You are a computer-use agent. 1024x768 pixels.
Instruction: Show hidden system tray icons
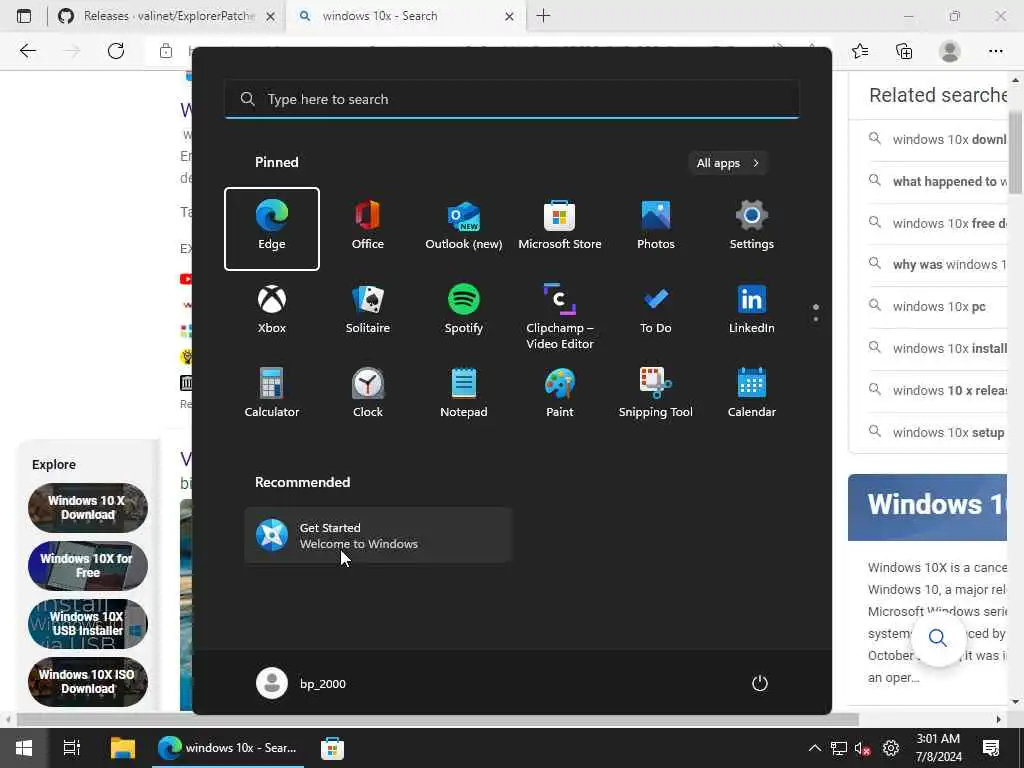814,748
